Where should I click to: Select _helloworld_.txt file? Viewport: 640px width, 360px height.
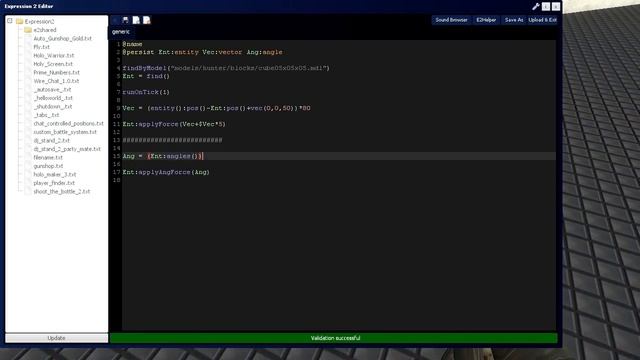click(x=53, y=98)
